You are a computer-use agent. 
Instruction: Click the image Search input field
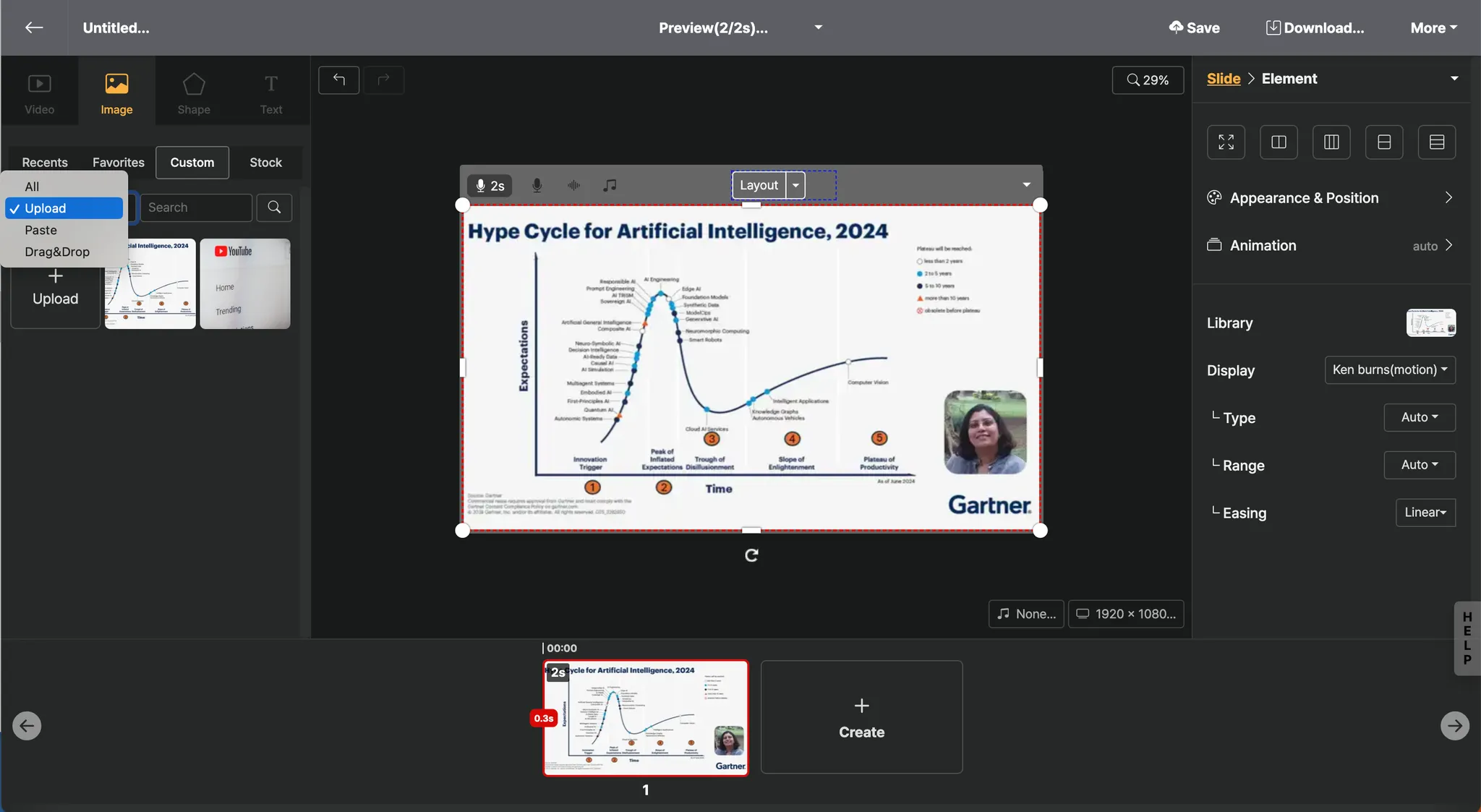click(196, 208)
